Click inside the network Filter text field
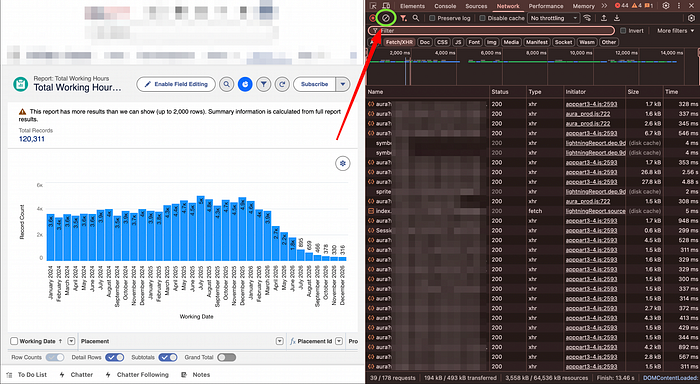Viewport: 700px width, 384px height. tap(491, 31)
